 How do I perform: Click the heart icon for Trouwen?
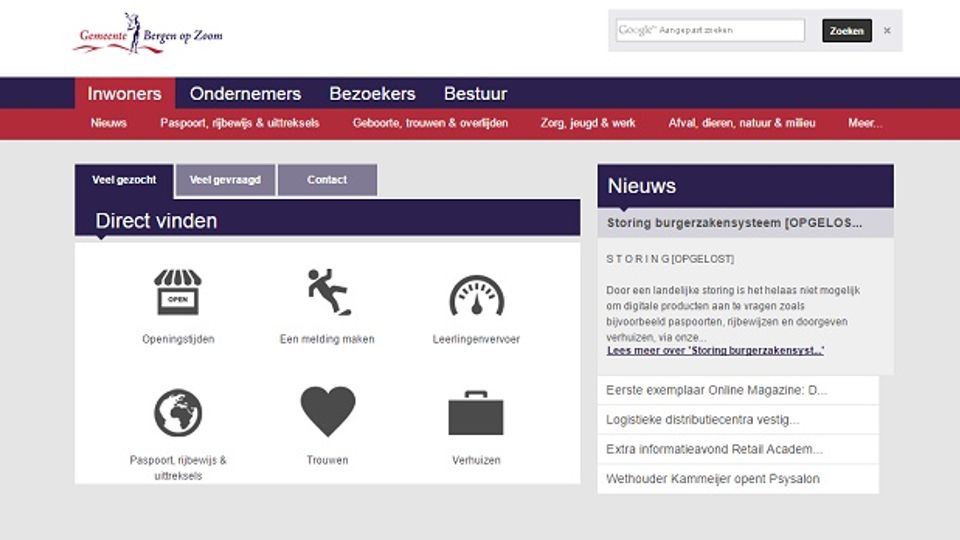click(327, 411)
